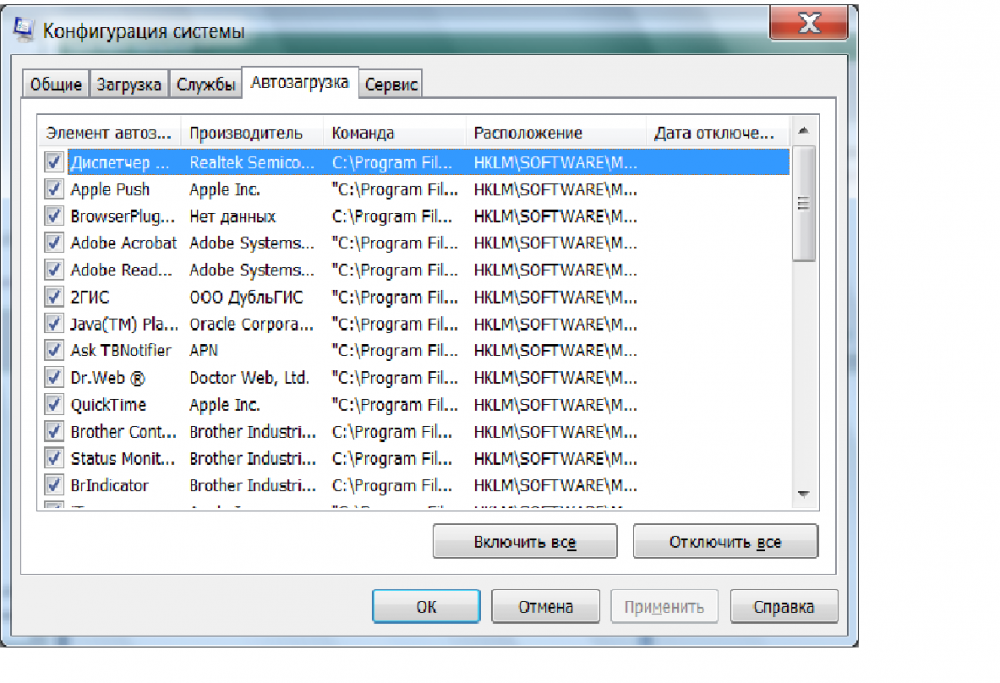This screenshot has width=1000, height=683.
Task: Click manufacturer APN cell
Action: tap(203, 351)
